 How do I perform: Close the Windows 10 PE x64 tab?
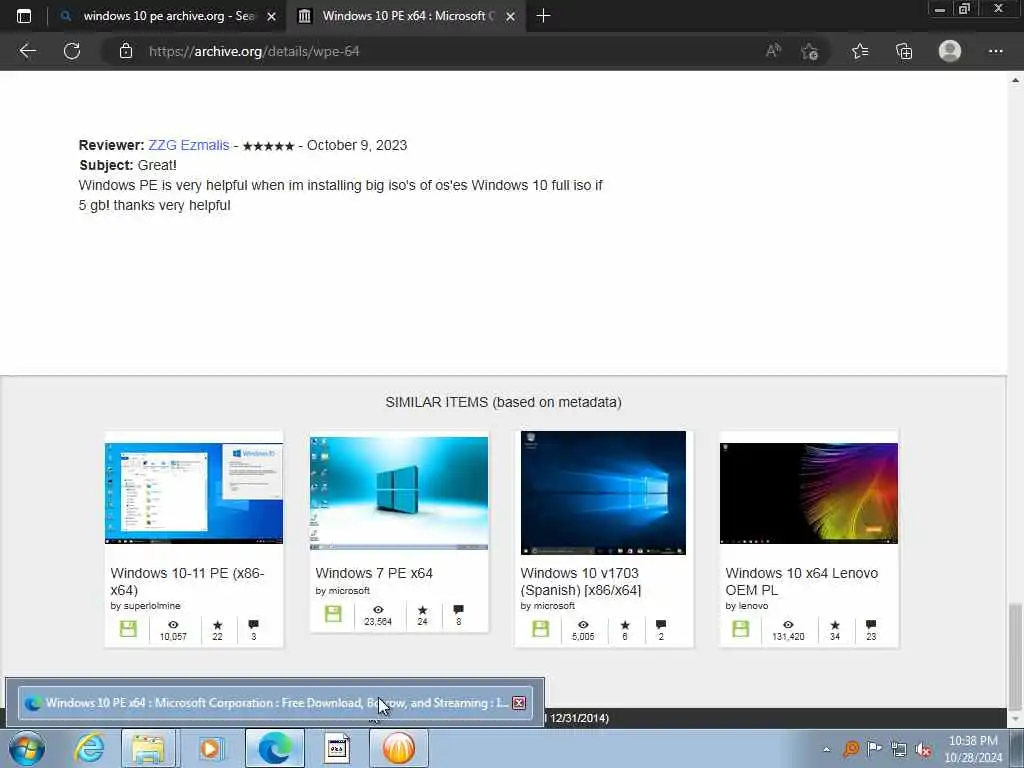511,16
